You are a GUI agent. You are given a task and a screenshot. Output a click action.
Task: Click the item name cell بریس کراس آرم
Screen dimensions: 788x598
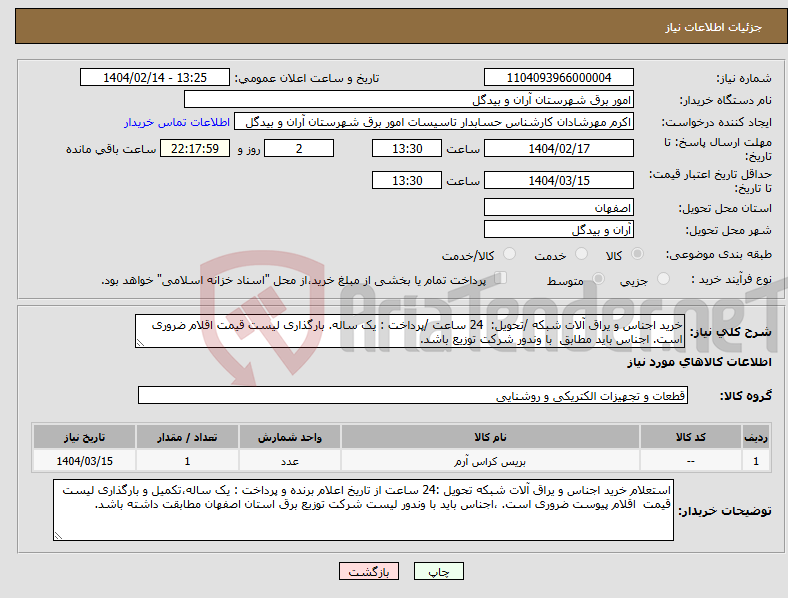click(490, 461)
